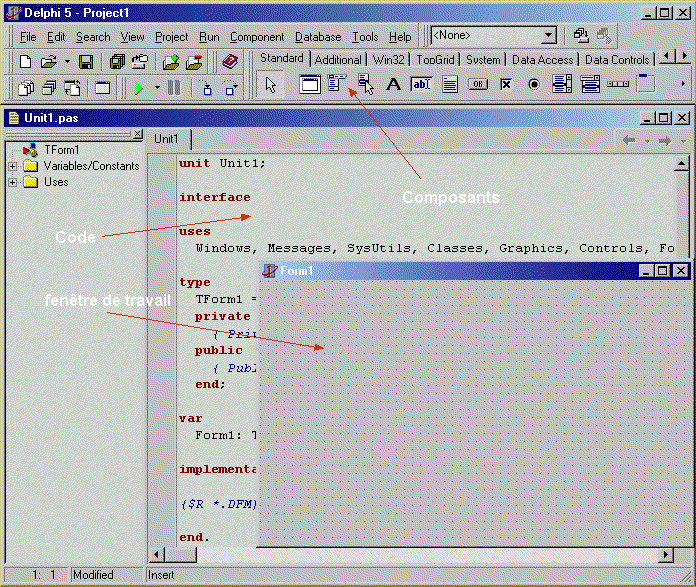696x587 pixels.
Task: Open the Project menu
Action: (171, 37)
